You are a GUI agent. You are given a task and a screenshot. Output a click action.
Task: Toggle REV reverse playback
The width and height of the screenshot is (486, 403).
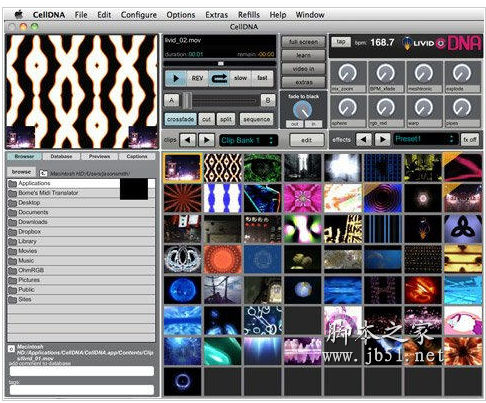point(197,78)
